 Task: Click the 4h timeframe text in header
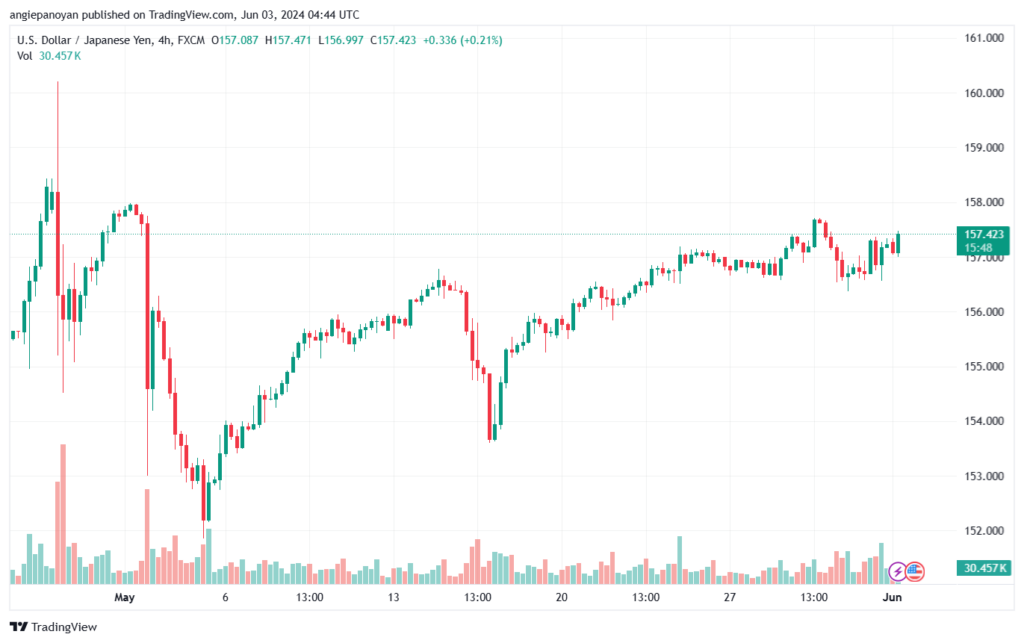pyautogui.click(x=165, y=40)
